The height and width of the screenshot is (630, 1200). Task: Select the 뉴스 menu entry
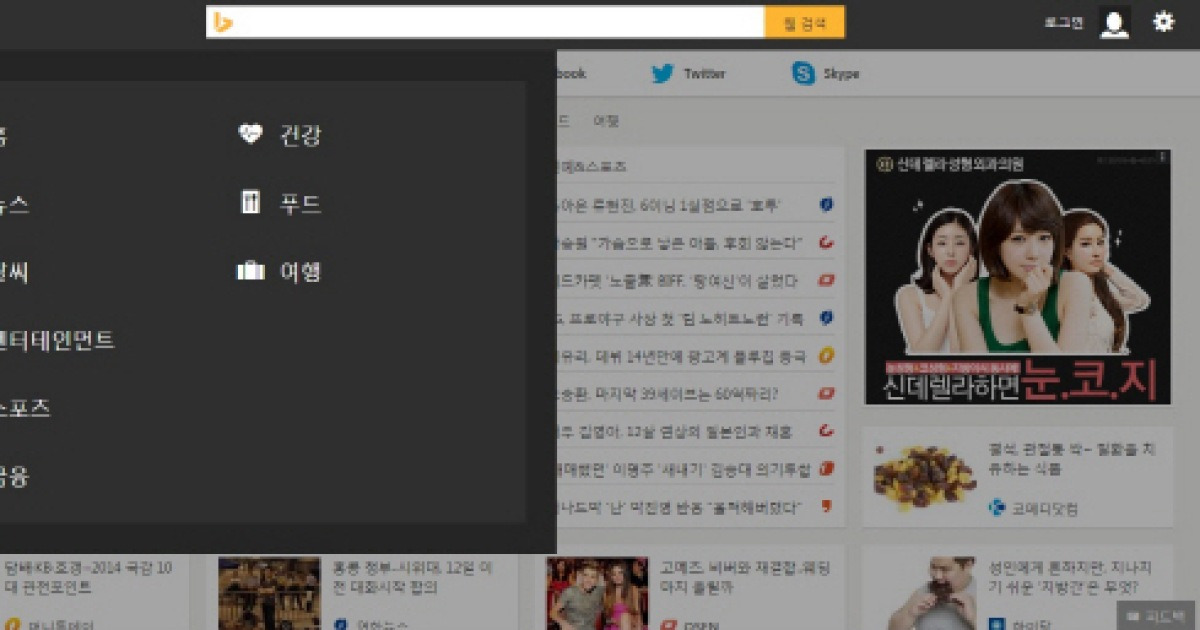15,204
